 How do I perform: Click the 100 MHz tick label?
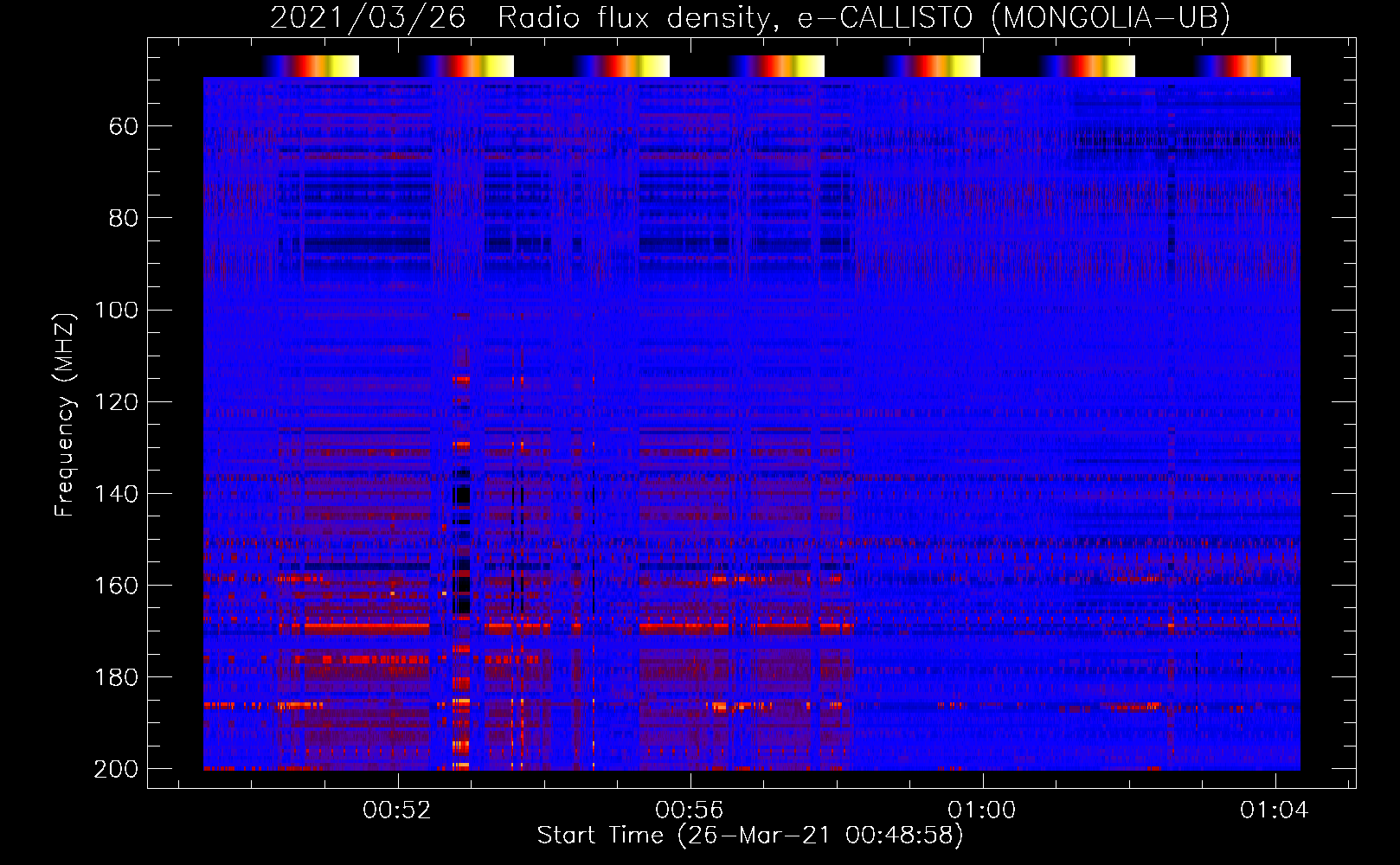116,311
